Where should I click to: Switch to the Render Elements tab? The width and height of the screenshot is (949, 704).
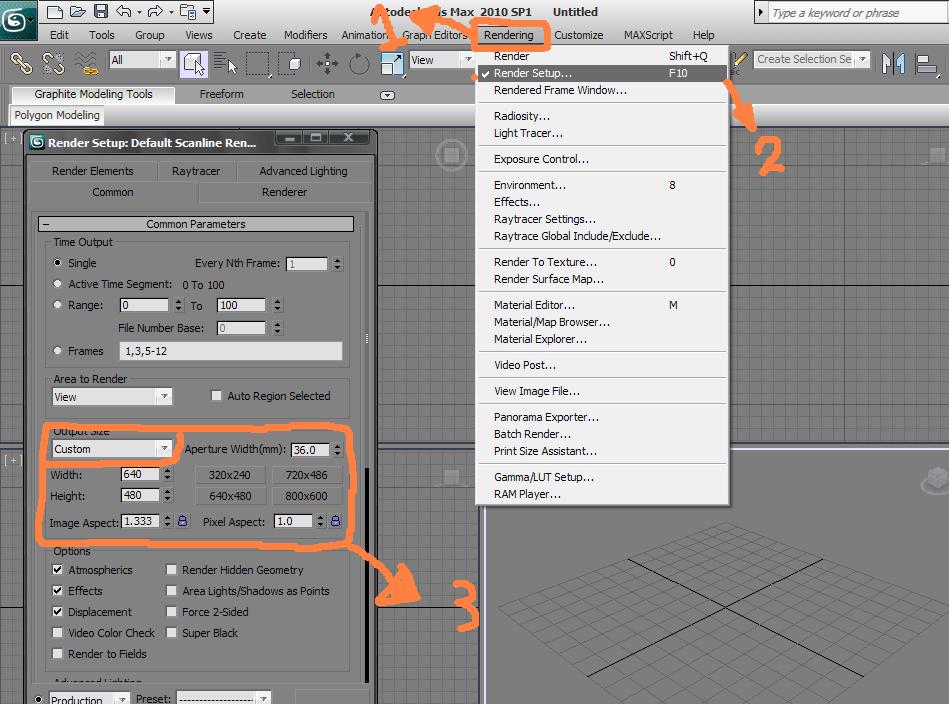coord(93,171)
